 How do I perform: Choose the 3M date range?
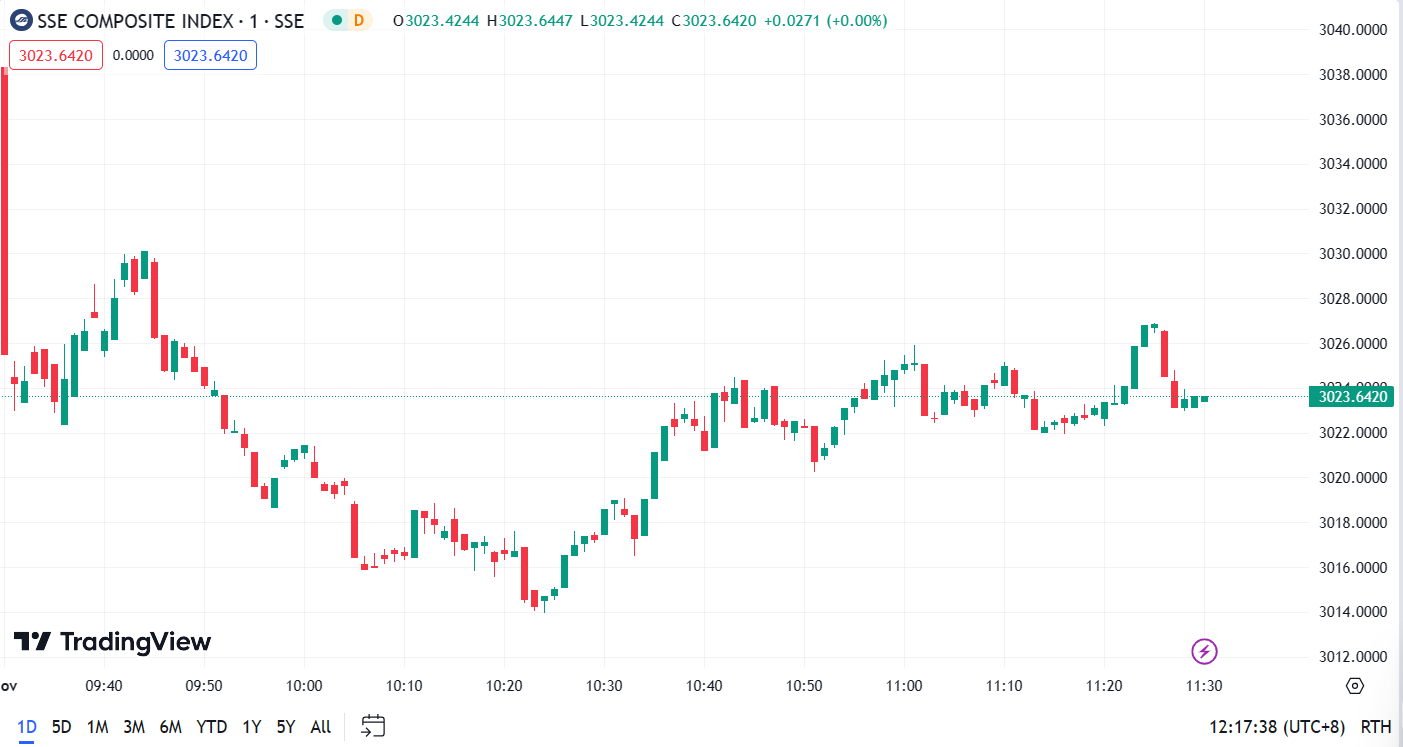(134, 727)
